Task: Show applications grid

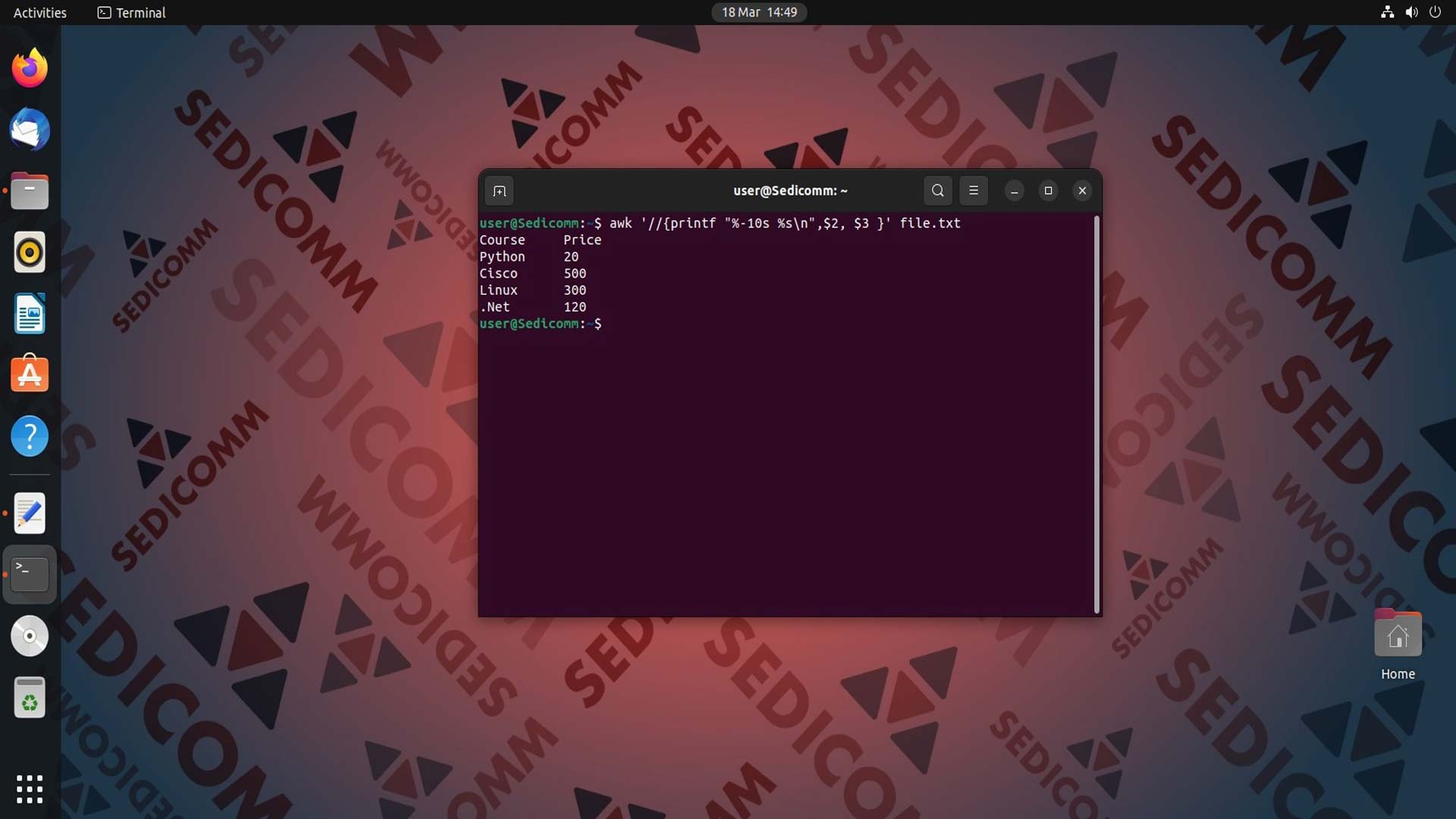Action: coord(30,789)
